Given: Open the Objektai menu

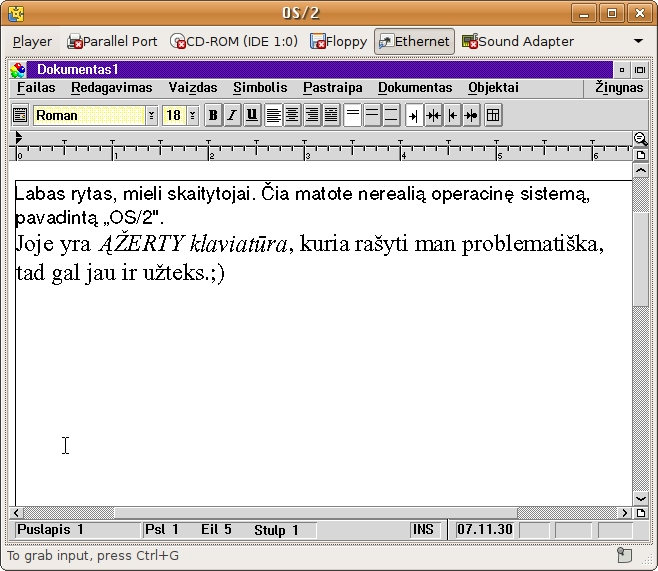Looking at the screenshot, I should pos(494,88).
